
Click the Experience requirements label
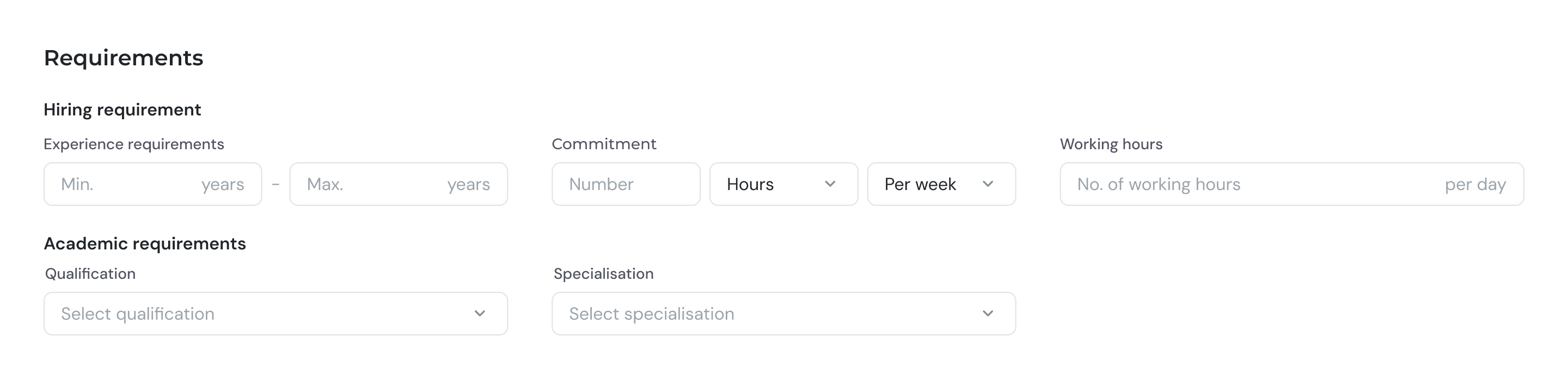[x=134, y=145]
